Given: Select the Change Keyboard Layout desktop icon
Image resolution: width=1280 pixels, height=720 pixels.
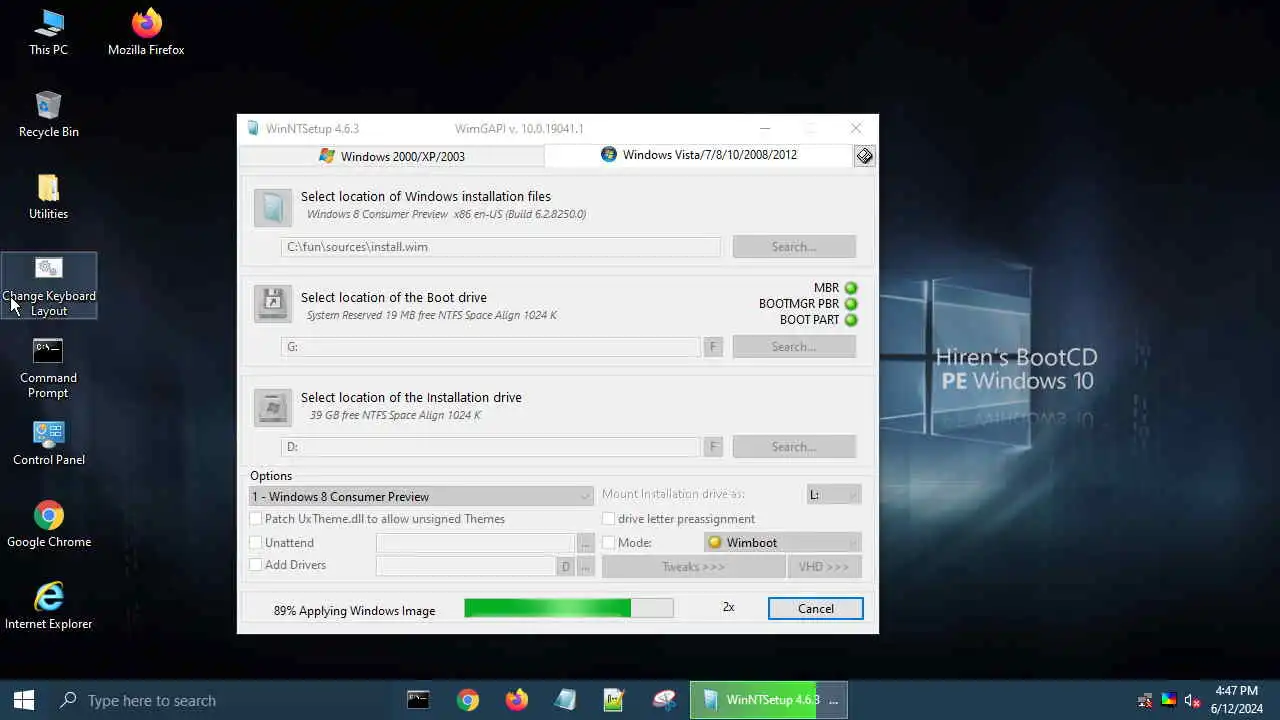Looking at the screenshot, I should click(x=48, y=286).
